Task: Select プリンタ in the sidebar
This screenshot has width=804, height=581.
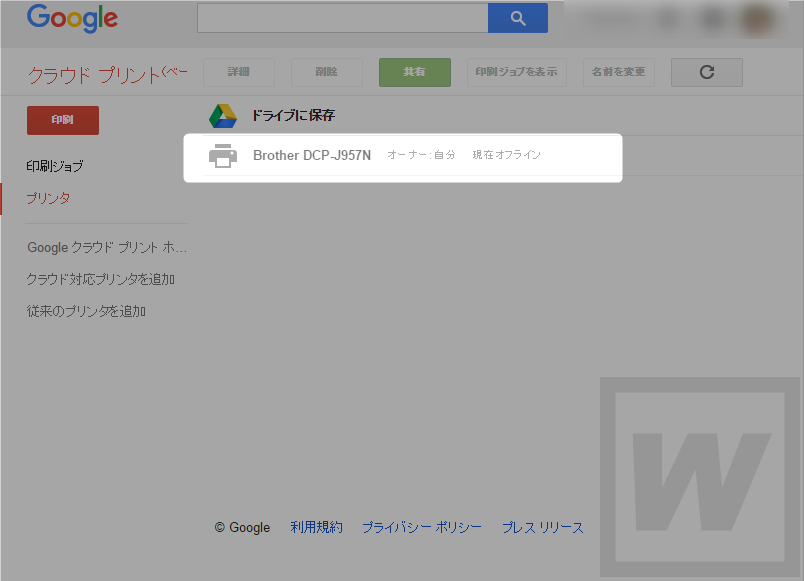Action: (48, 198)
